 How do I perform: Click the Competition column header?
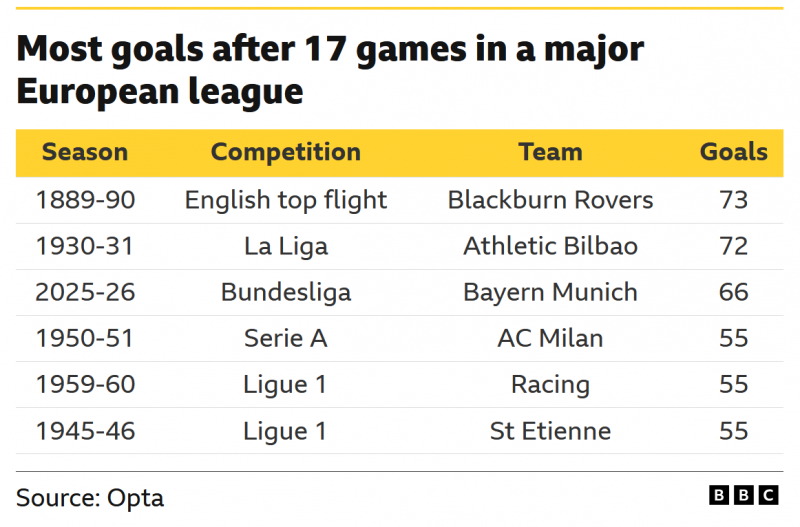click(286, 153)
